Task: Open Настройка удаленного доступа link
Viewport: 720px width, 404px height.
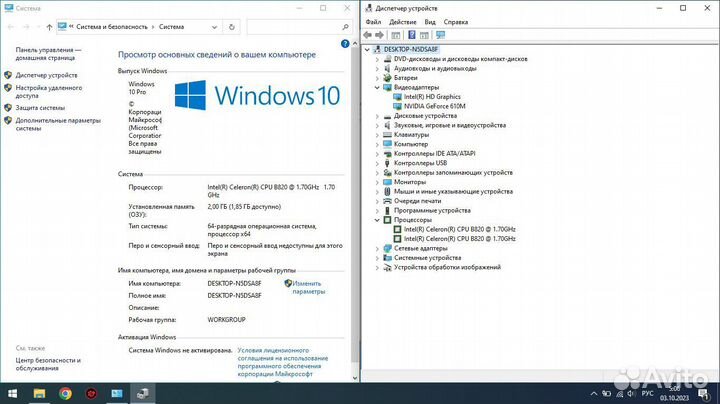Action: (x=49, y=92)
